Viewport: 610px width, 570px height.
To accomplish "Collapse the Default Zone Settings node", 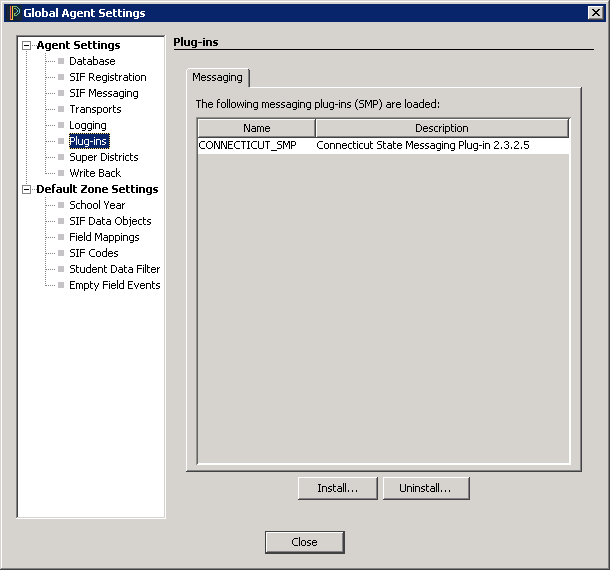I will tap(27, 189).
